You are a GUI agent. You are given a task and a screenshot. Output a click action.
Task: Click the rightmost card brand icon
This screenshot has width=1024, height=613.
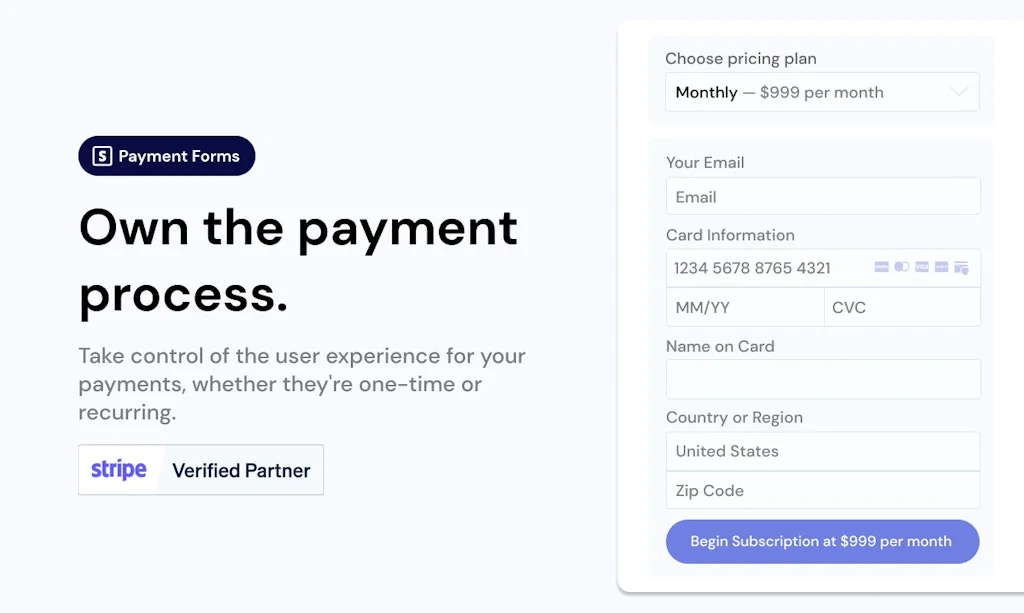click(962, 267)
